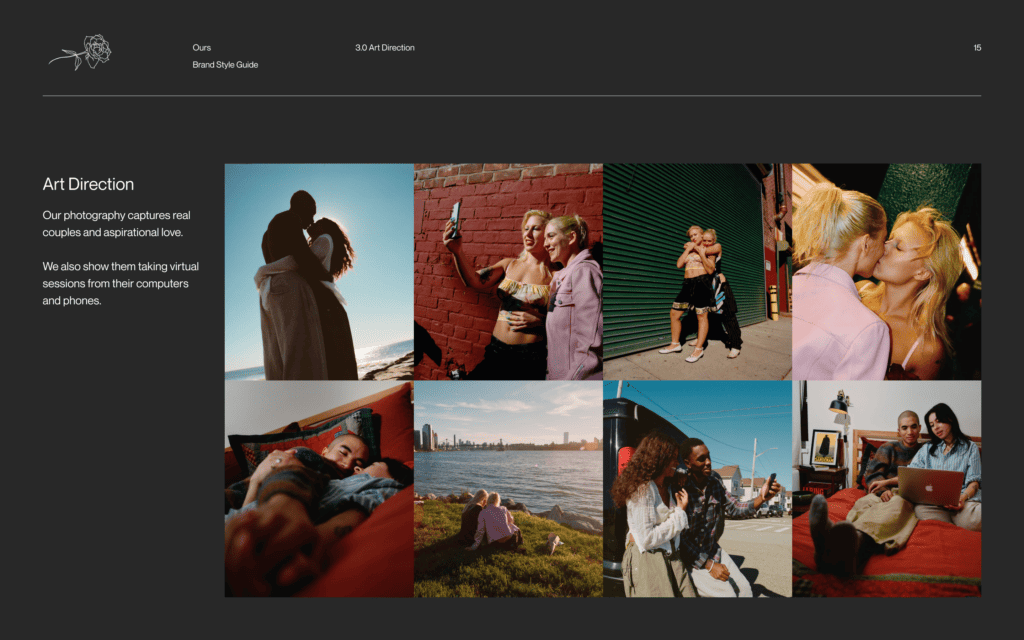Open the silhouetted couple beach photo
Screen dimensions: 1024x640
[x=319, y=271]
